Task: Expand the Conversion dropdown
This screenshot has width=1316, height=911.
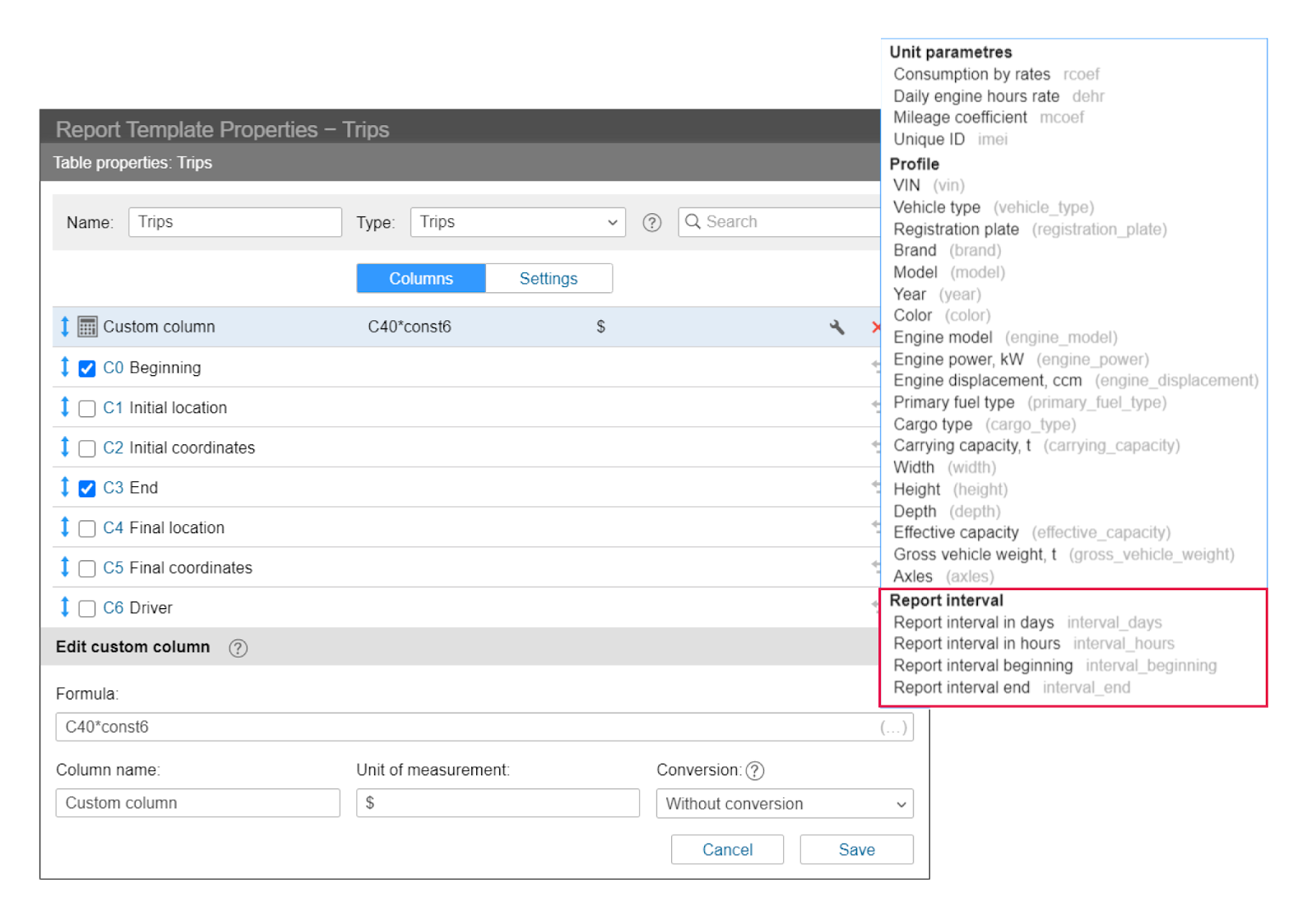Action: click(784, 804)
